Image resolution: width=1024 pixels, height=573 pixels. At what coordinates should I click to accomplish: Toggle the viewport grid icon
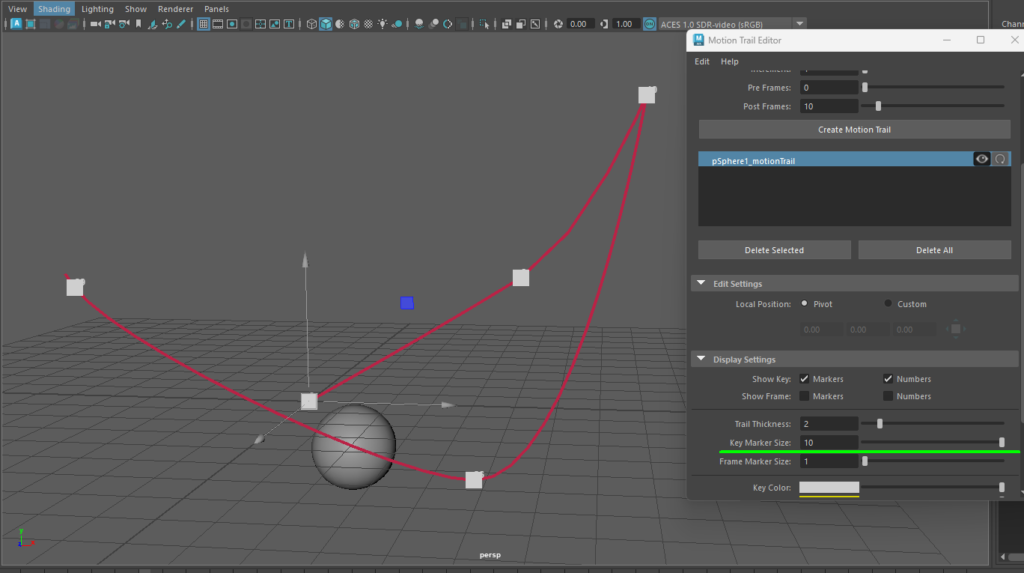coord(203,24)
